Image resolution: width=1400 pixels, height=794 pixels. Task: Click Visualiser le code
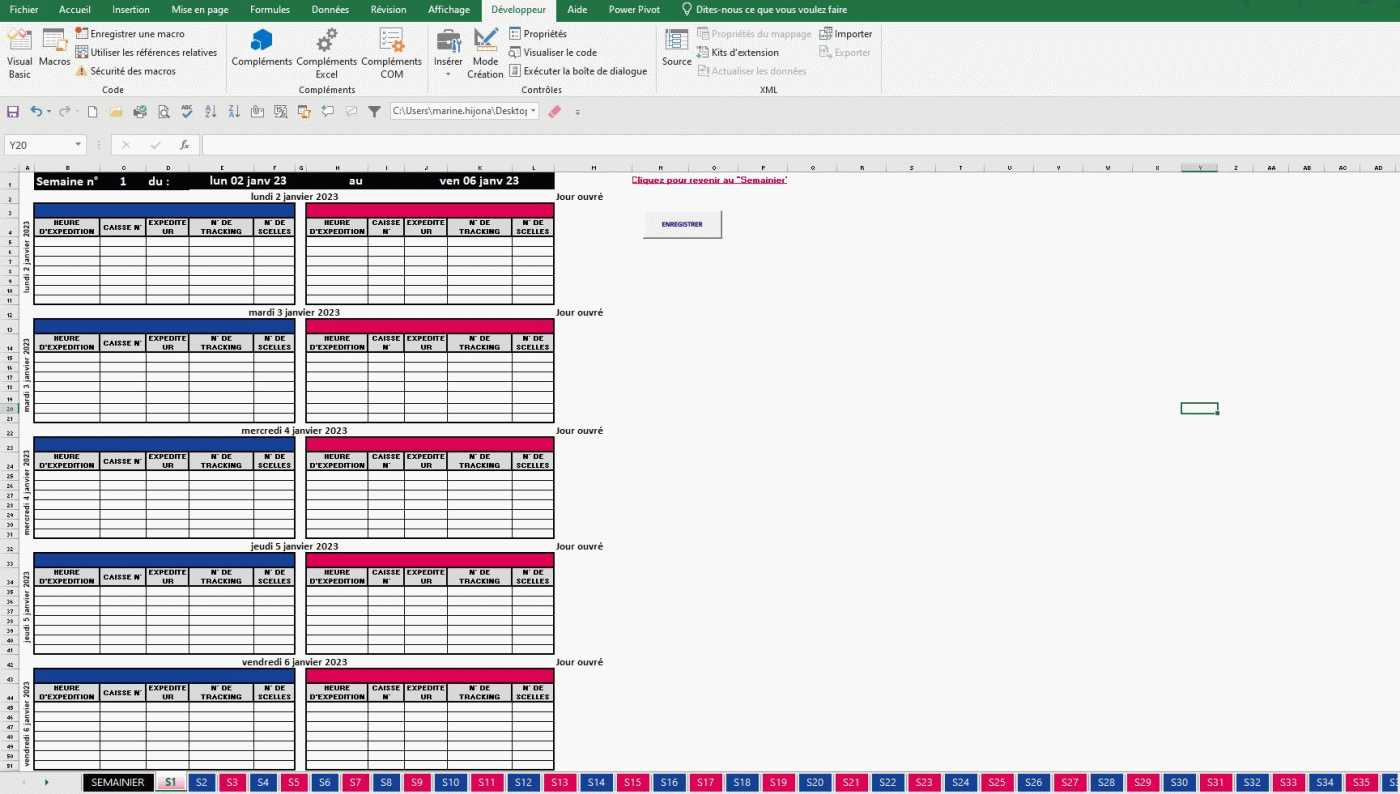click(x=553, y=52)
